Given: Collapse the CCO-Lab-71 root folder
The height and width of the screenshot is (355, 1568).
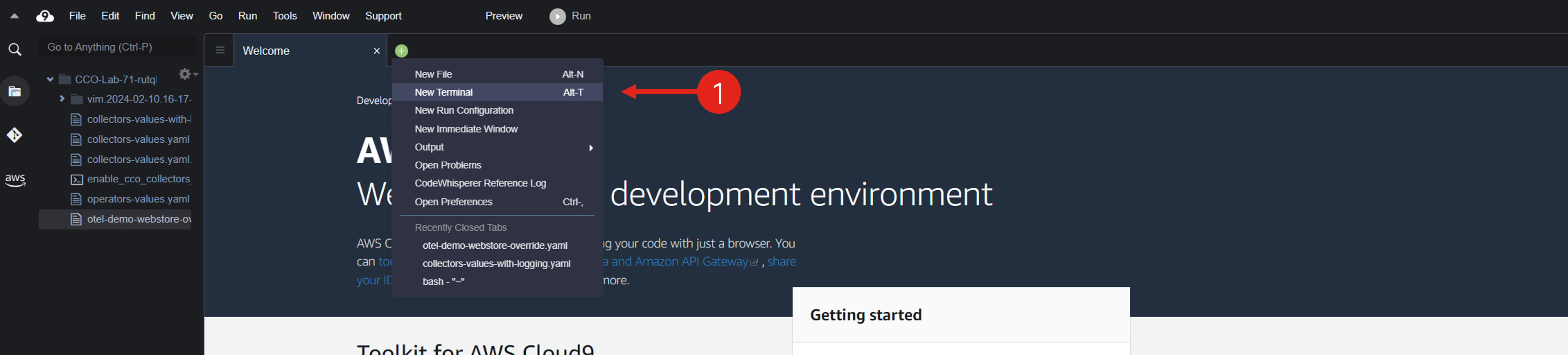Looking at the screenshot, I should (x=50, y=79).
